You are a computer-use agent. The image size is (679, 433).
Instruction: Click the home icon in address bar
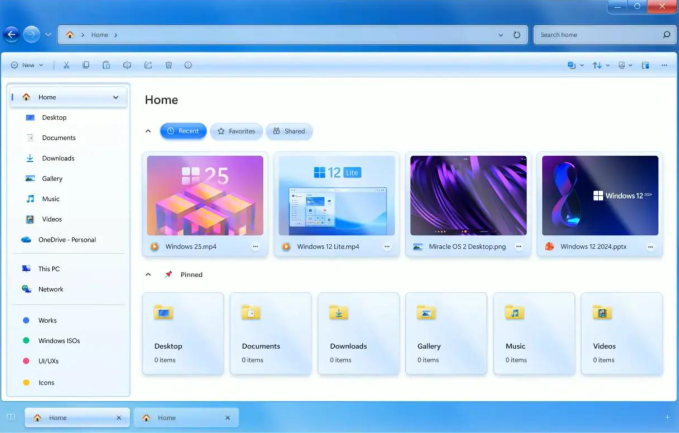(70, 35)
